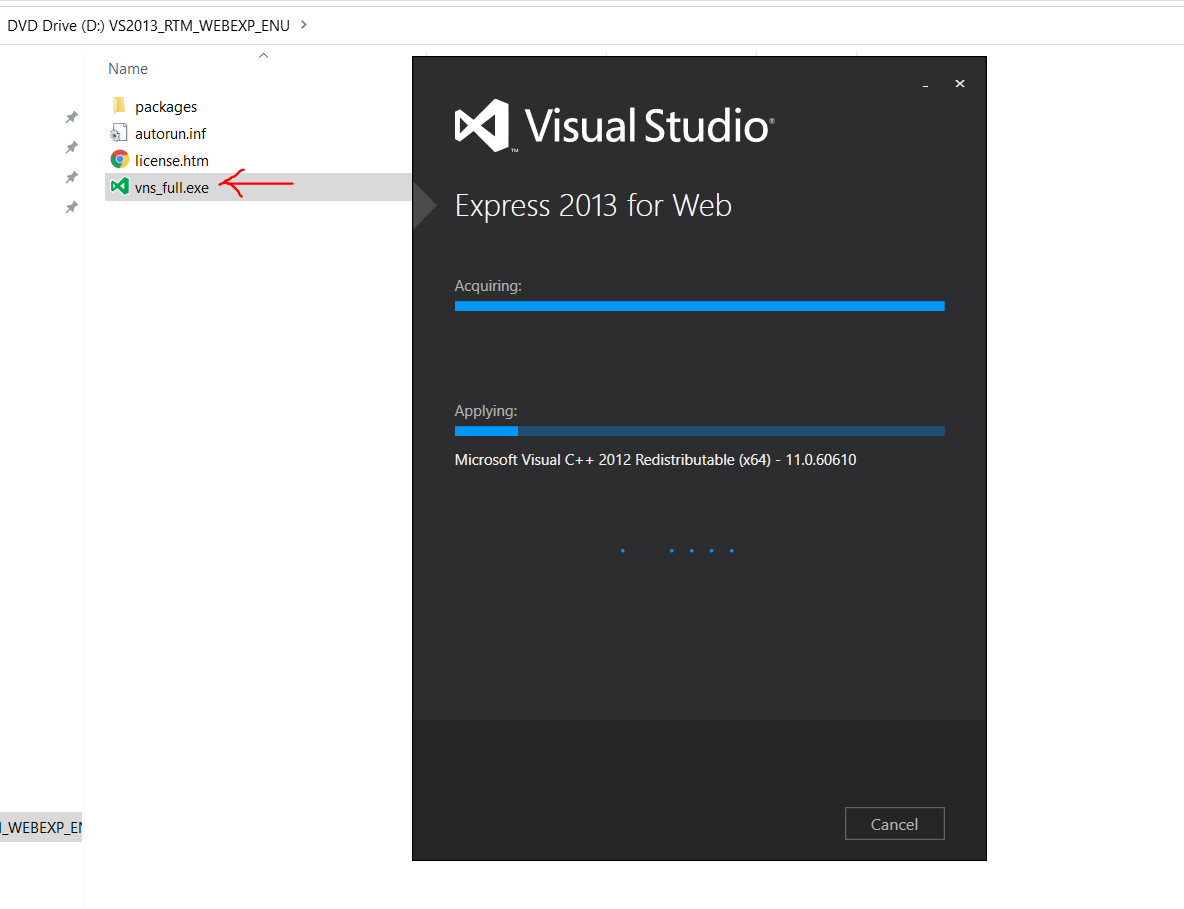Click the Acquiring progress bar
Screen dimensions: 1184x909
coord(699,306)
